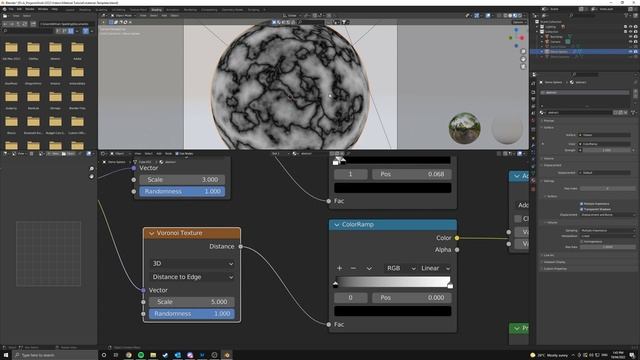The width and height of the screenshot is (640, 360).
Task: Click the pan (hand) viewport icon
Action: (523, 59)
